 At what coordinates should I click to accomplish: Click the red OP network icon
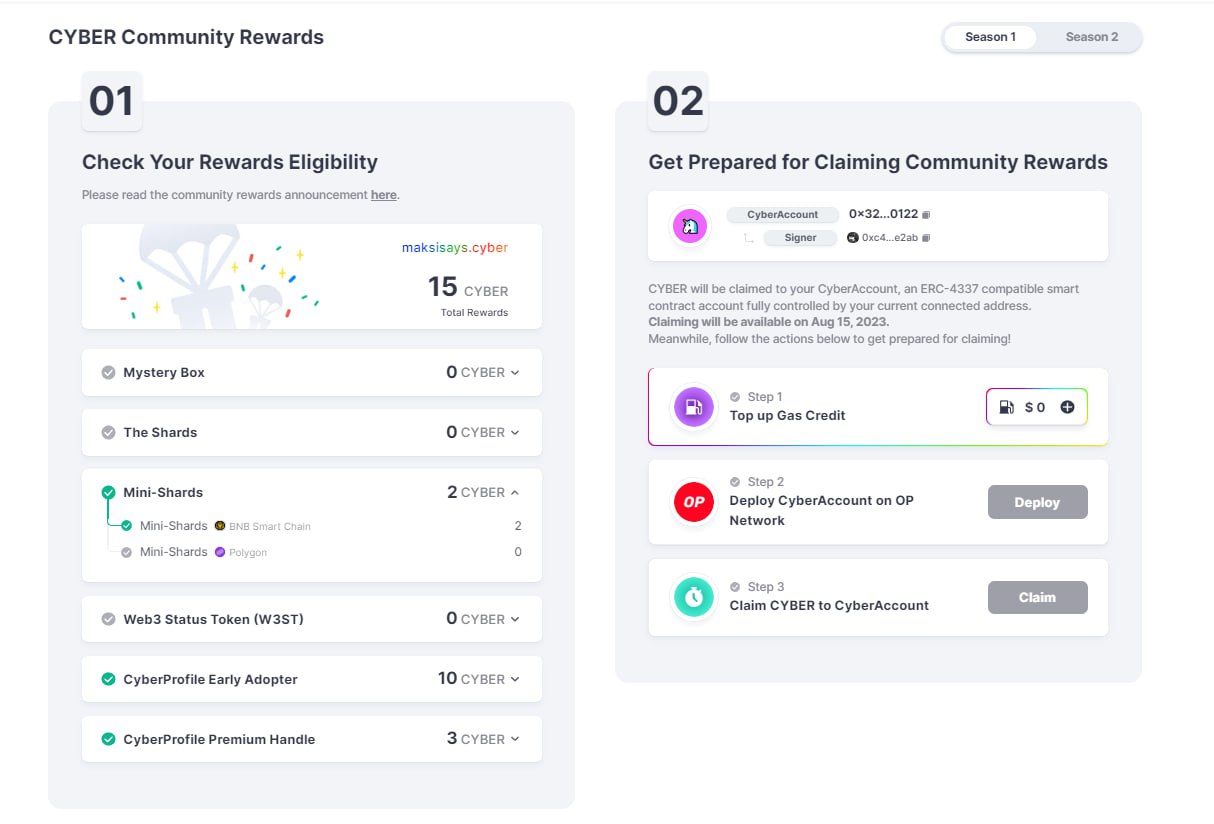tap(693, 502)
